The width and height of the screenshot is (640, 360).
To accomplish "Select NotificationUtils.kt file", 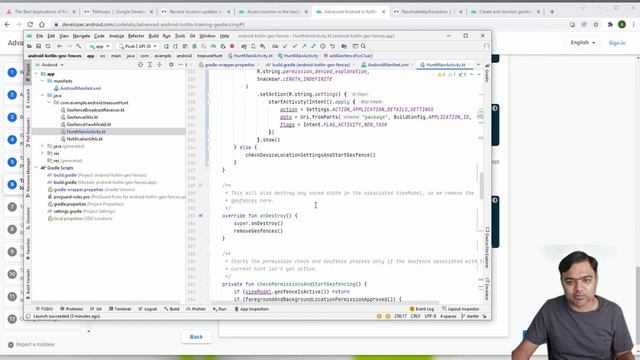I will (84, 139).
